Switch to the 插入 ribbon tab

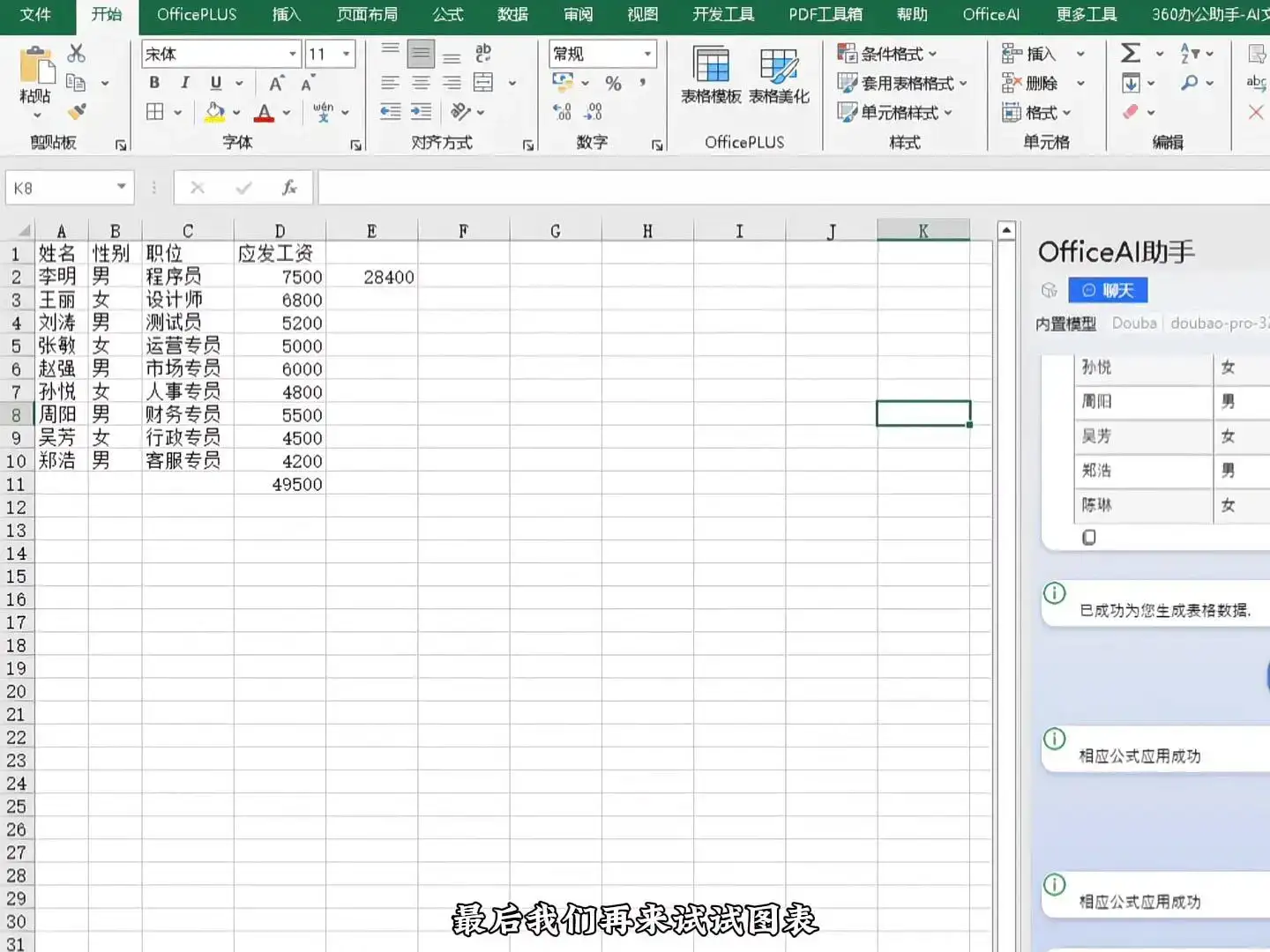click(286, 14)
